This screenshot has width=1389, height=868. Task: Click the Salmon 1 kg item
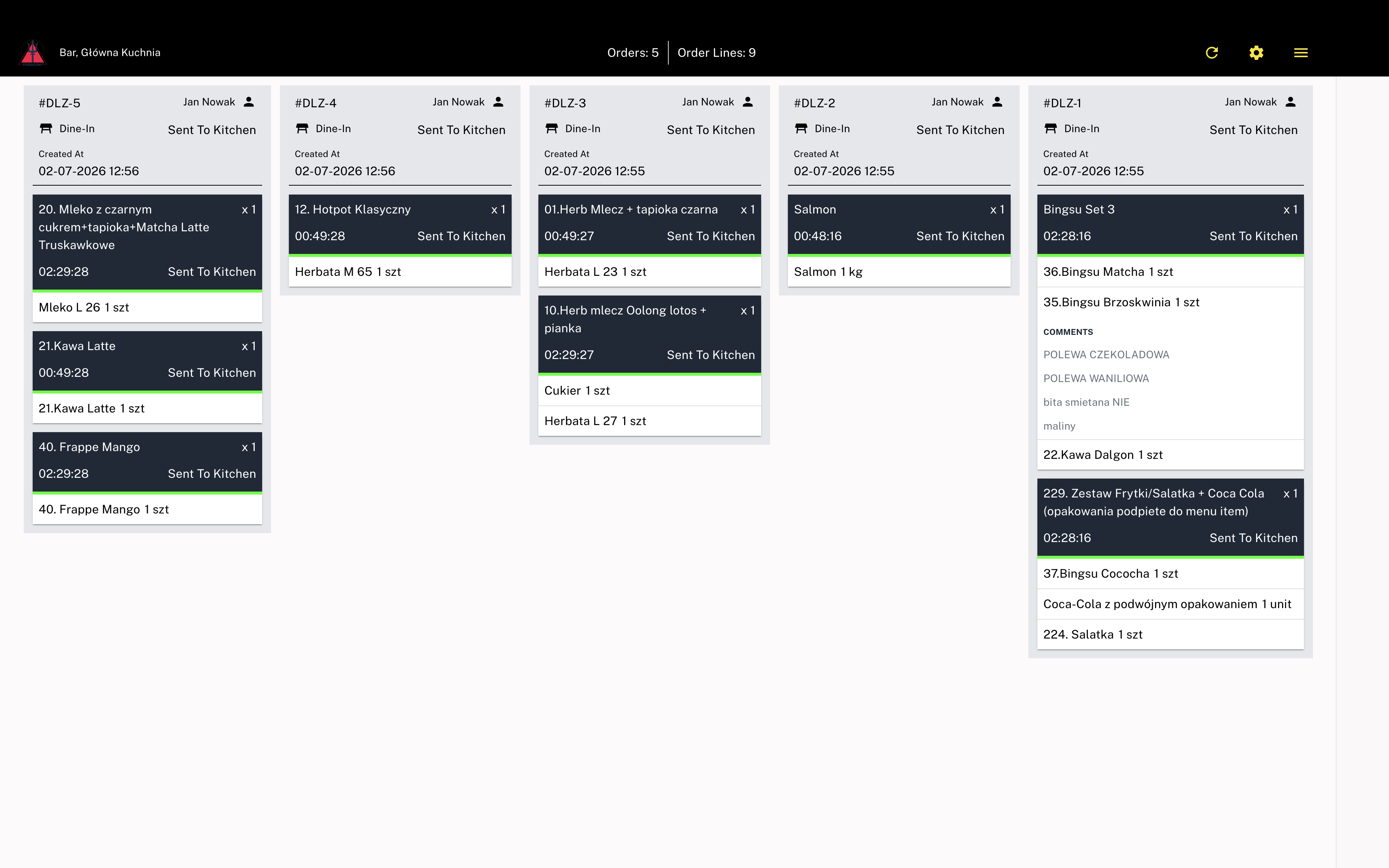899,271
